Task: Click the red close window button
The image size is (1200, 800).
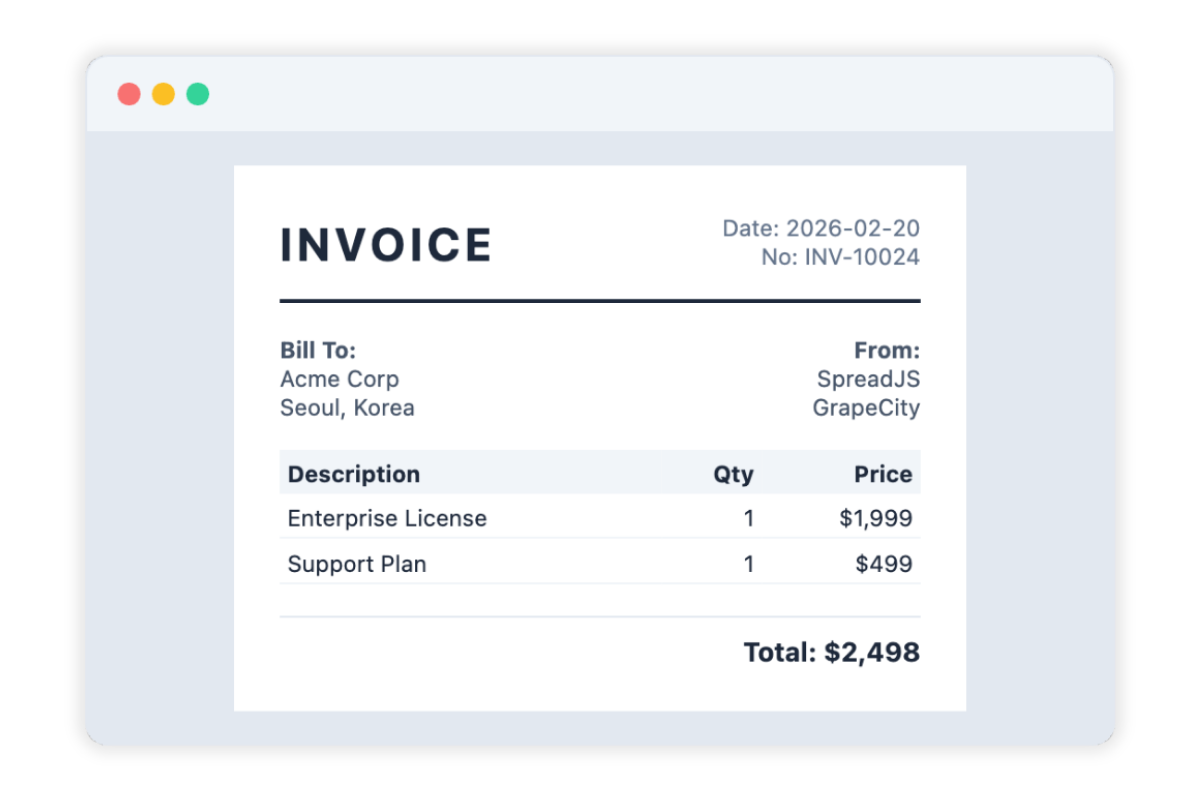Action: click(x=129, y=94)
